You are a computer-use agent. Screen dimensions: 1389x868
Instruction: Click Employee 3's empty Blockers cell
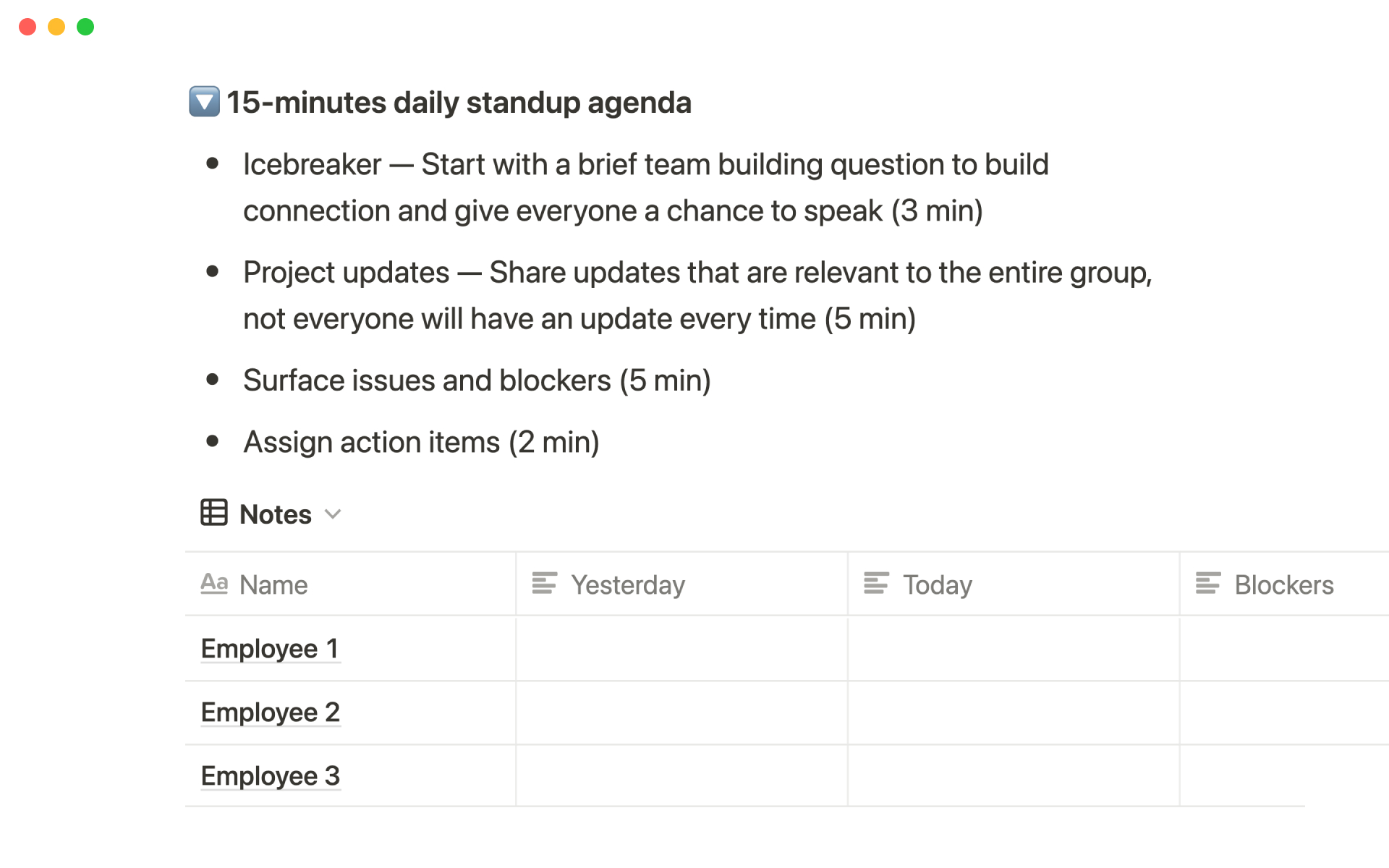[1283, 776]
